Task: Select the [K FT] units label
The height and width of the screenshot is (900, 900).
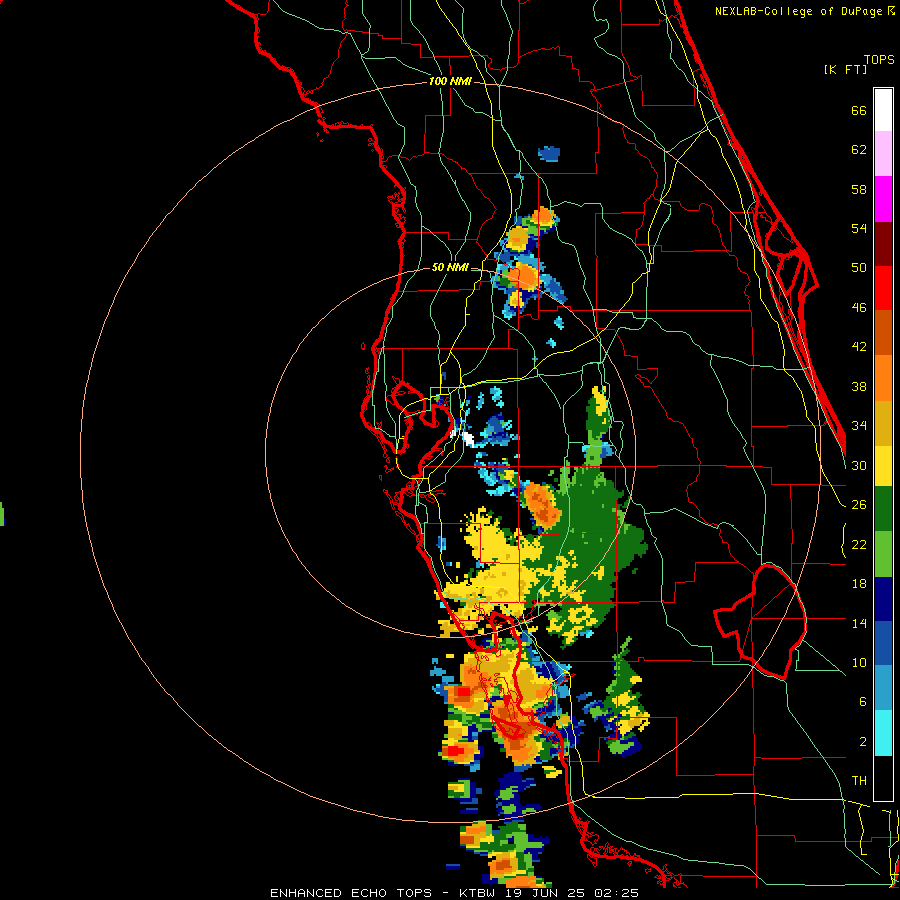Action: (845, 69)
